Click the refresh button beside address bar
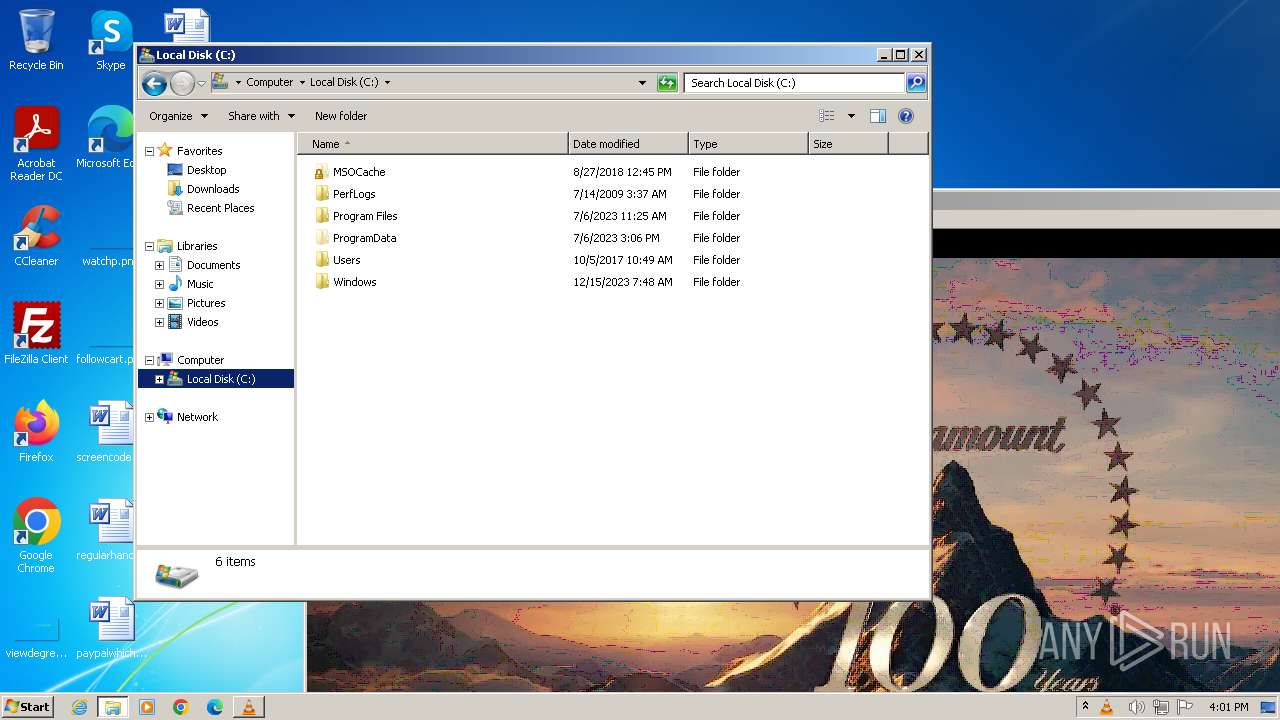This screenshot has width=1280, height=720. coord(667,83)
